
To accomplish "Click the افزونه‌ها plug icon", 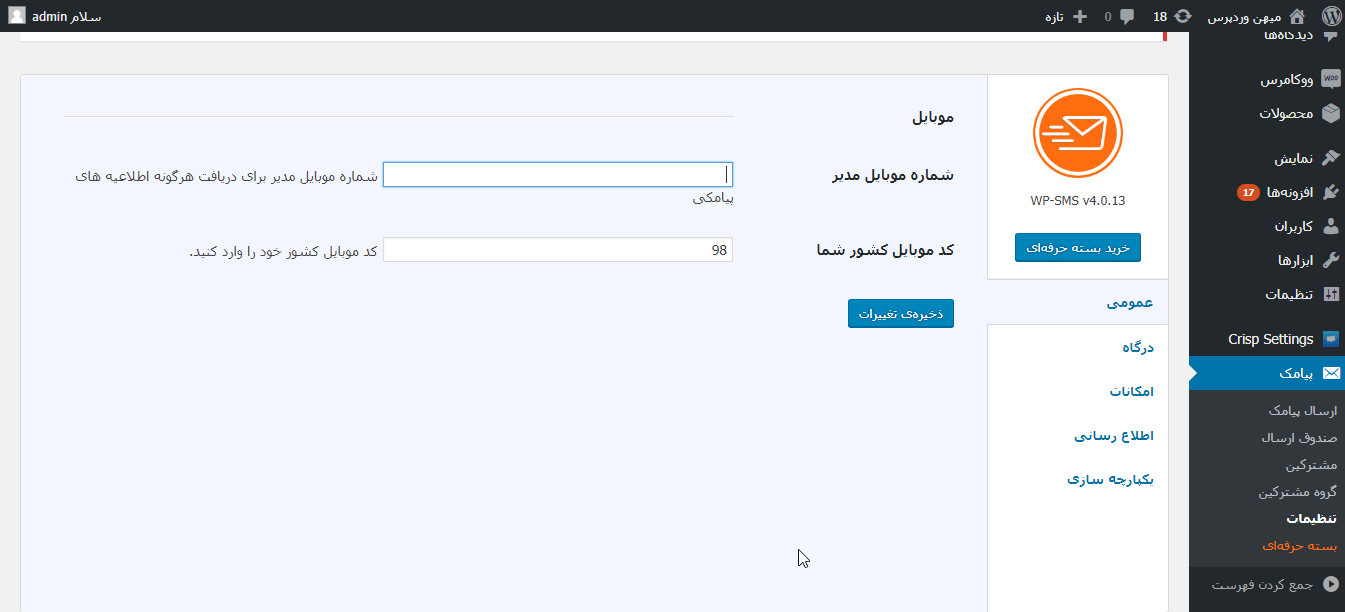I will (1330, 192).
